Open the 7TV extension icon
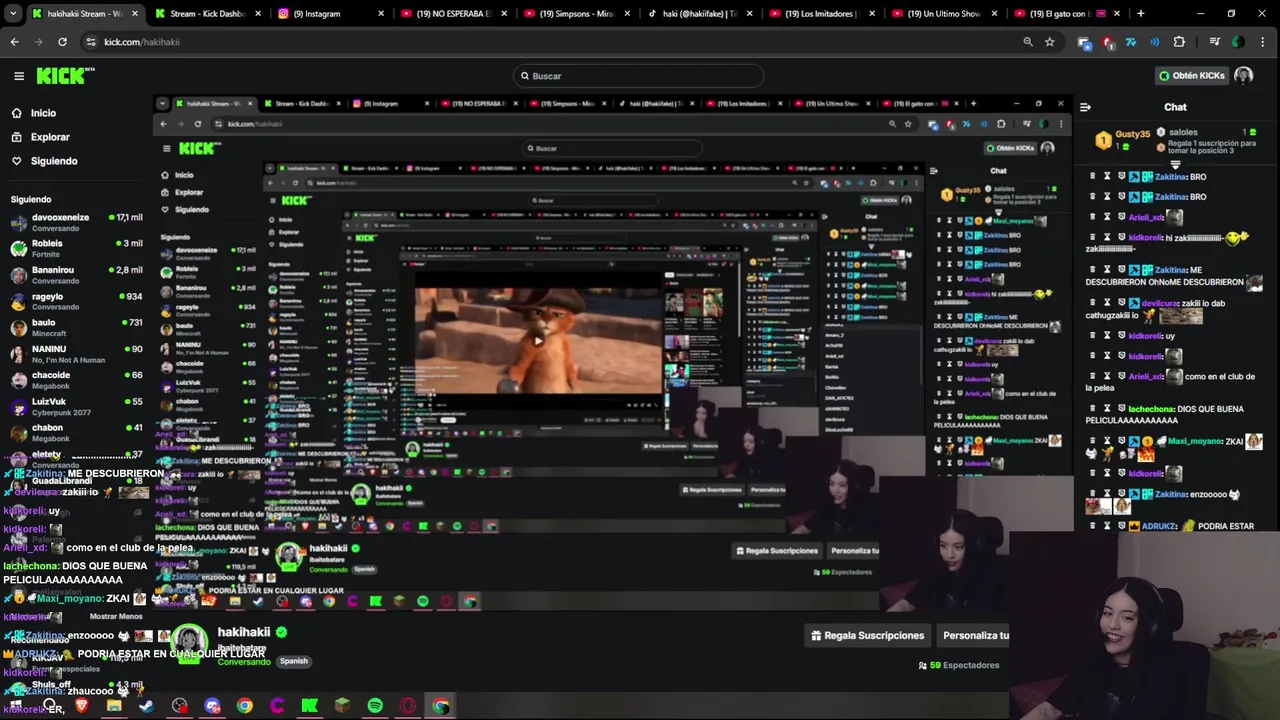Image resolution: width=1280 pixels, height=720 pixels. pos(1131,42)
